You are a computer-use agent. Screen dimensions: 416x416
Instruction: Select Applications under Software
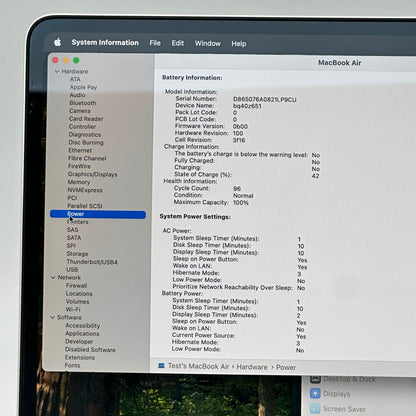[82, 333]
